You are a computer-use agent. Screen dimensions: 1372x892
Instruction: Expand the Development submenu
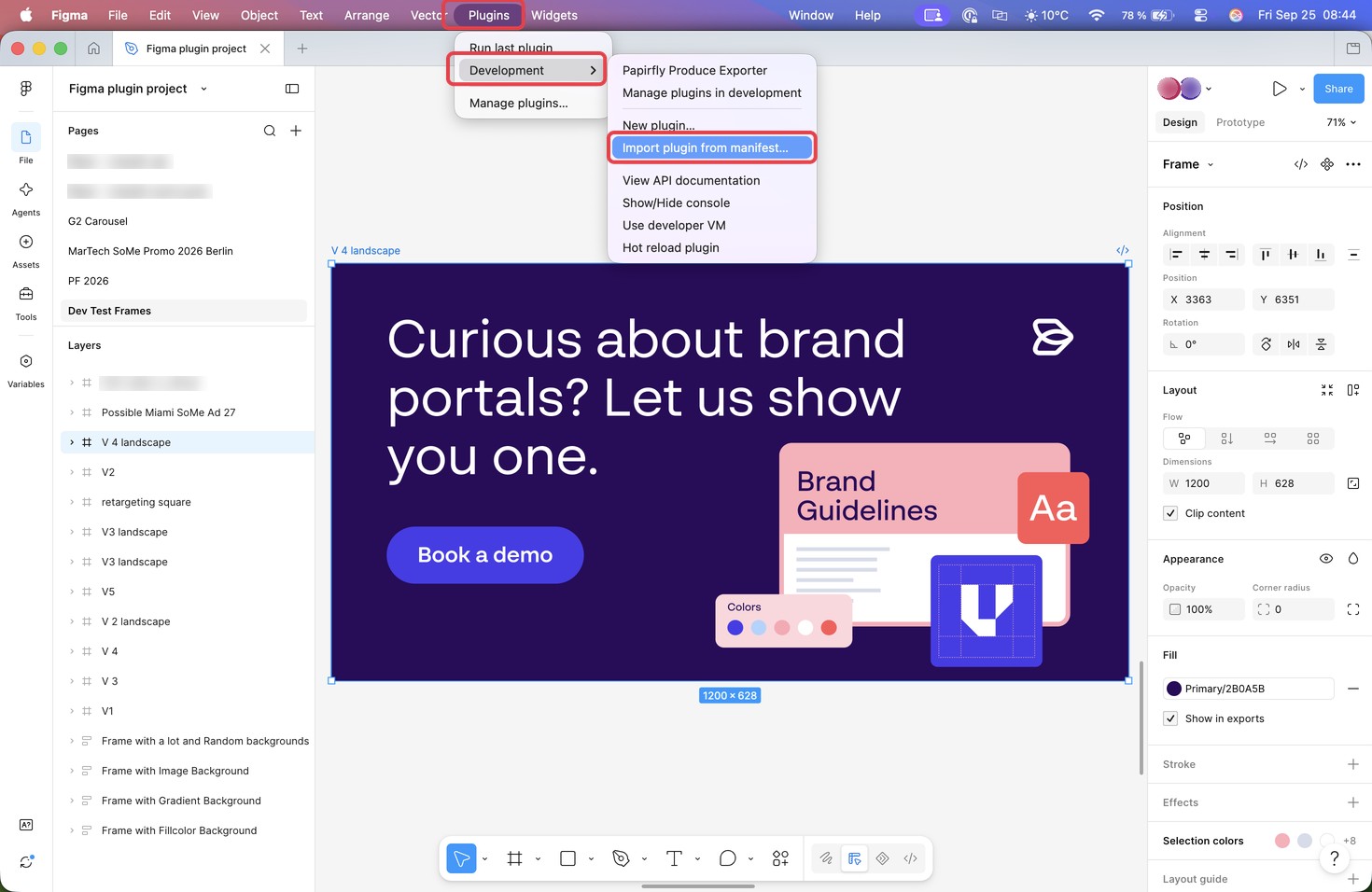click(530, 70)
